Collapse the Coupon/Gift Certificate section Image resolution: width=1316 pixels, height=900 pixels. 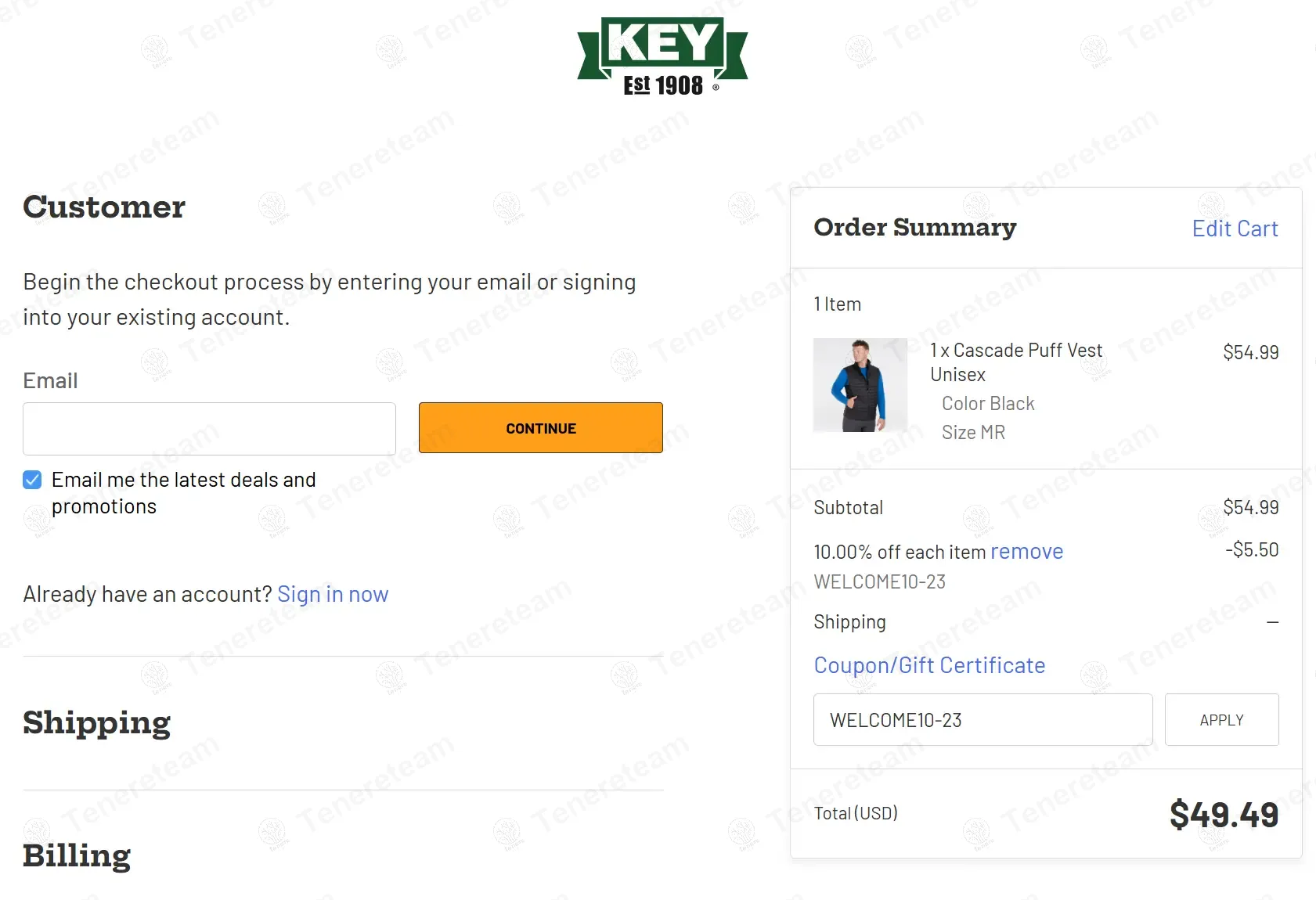tap(929, 665)
